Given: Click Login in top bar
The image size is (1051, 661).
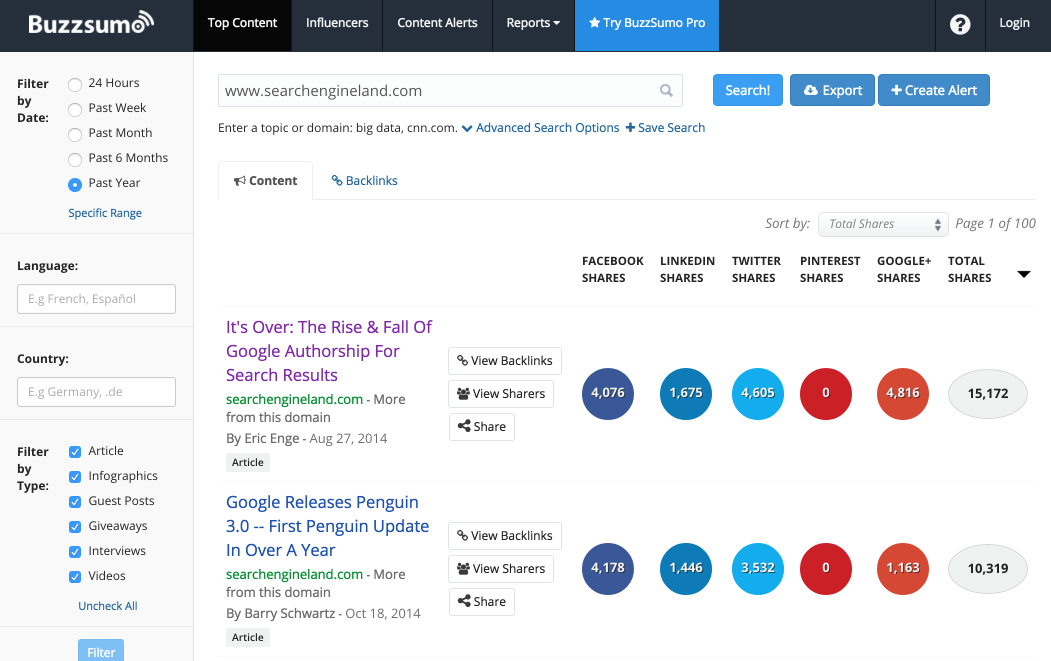Looking at the screenshot, I should tap(1014, 23).
